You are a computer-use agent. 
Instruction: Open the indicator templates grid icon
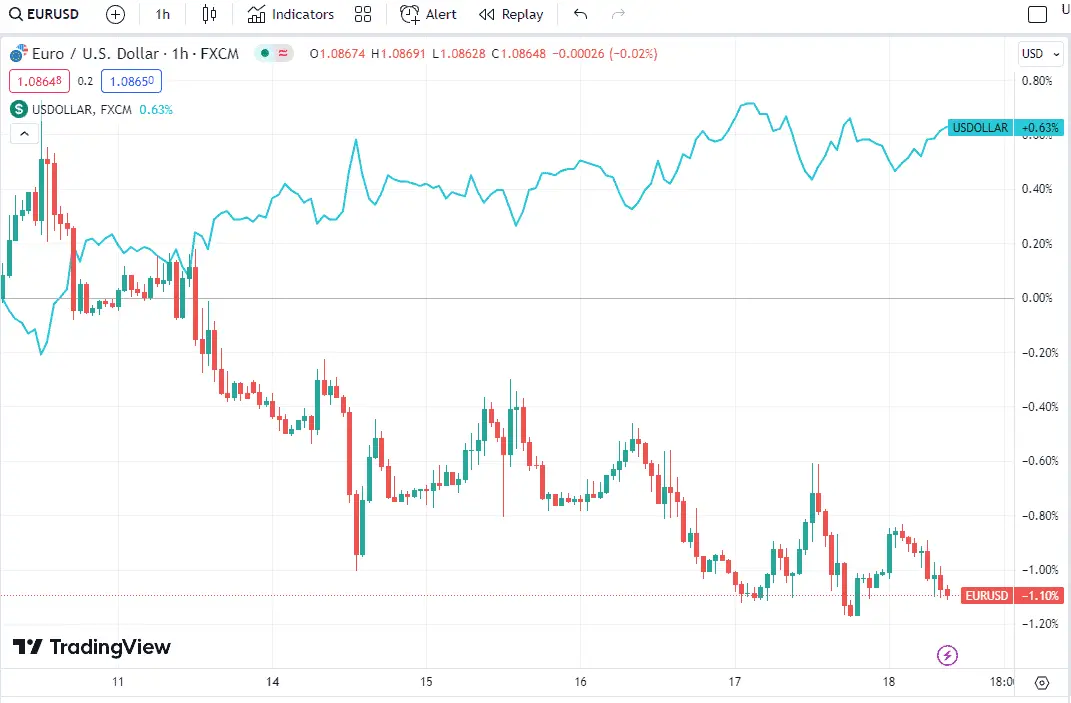(x=363, y=14)
